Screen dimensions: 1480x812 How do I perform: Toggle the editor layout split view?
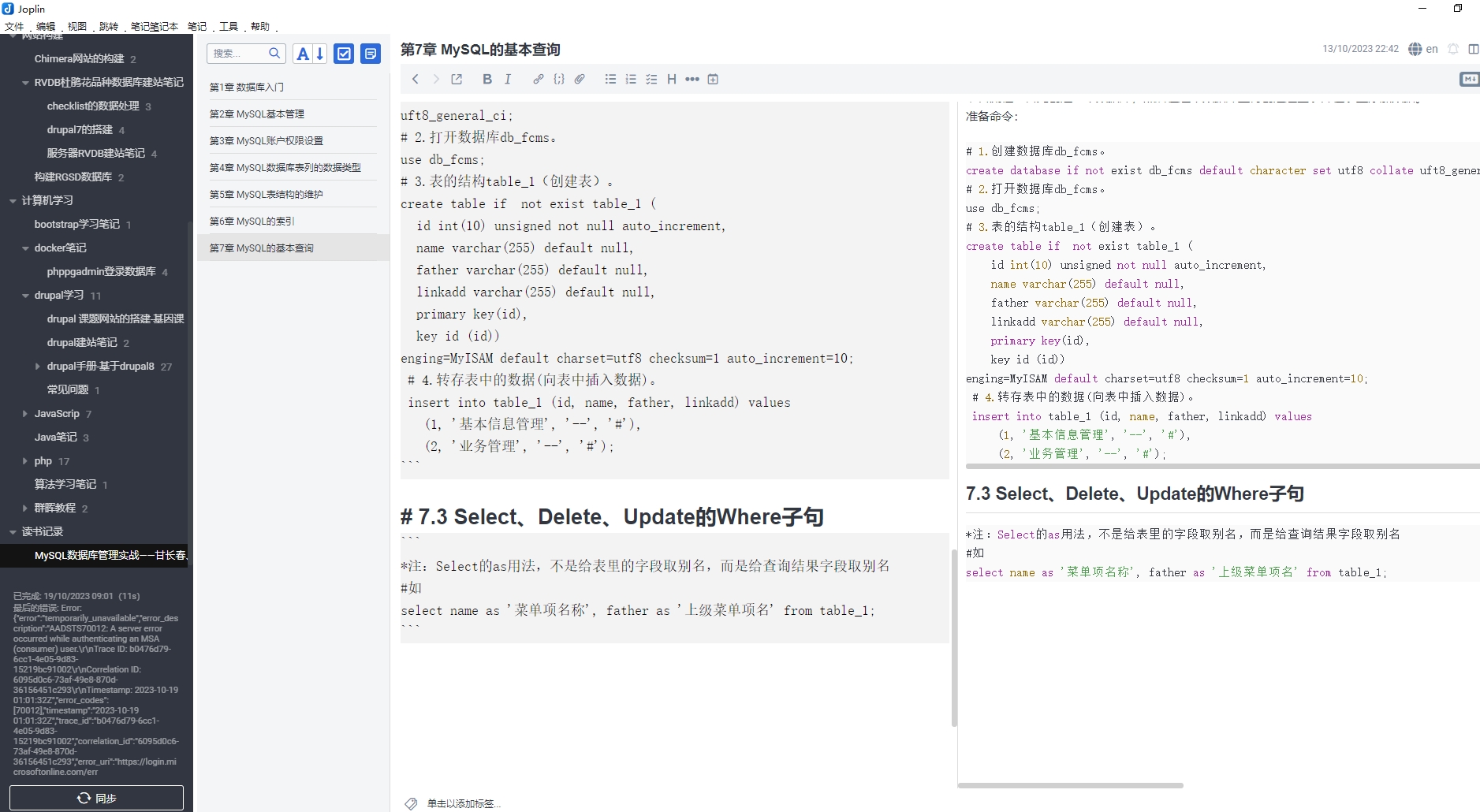click(1473, 49)
